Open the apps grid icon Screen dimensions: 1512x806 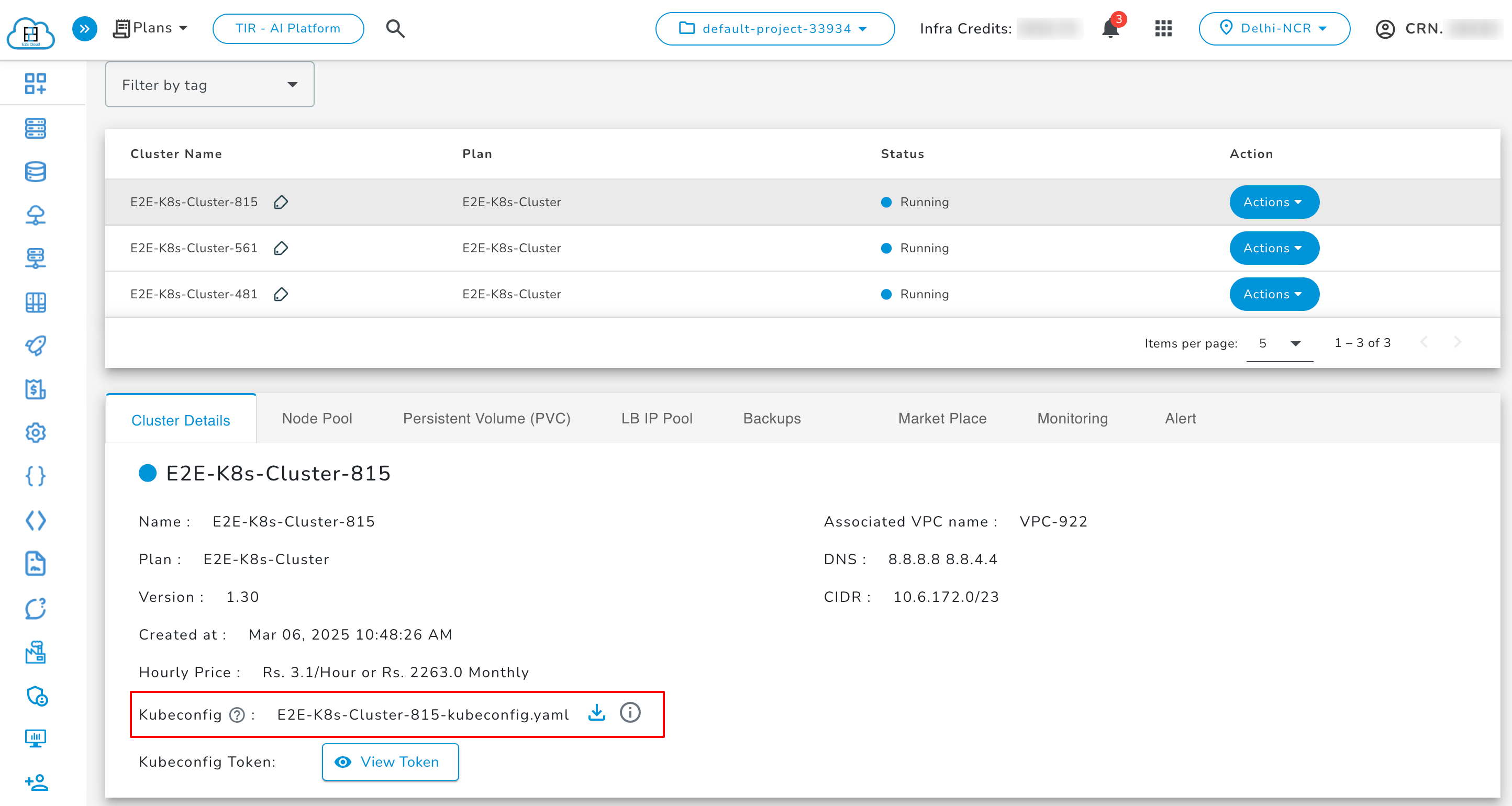(1163, 28)
